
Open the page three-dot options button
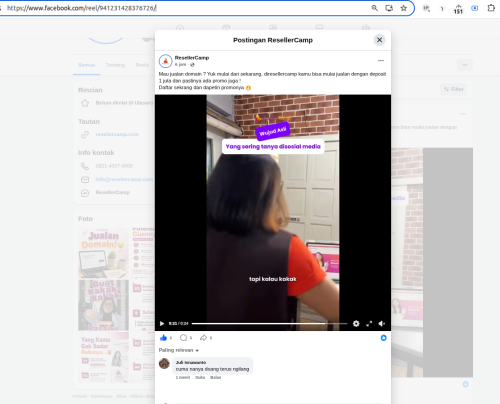(x=465, y=65)
